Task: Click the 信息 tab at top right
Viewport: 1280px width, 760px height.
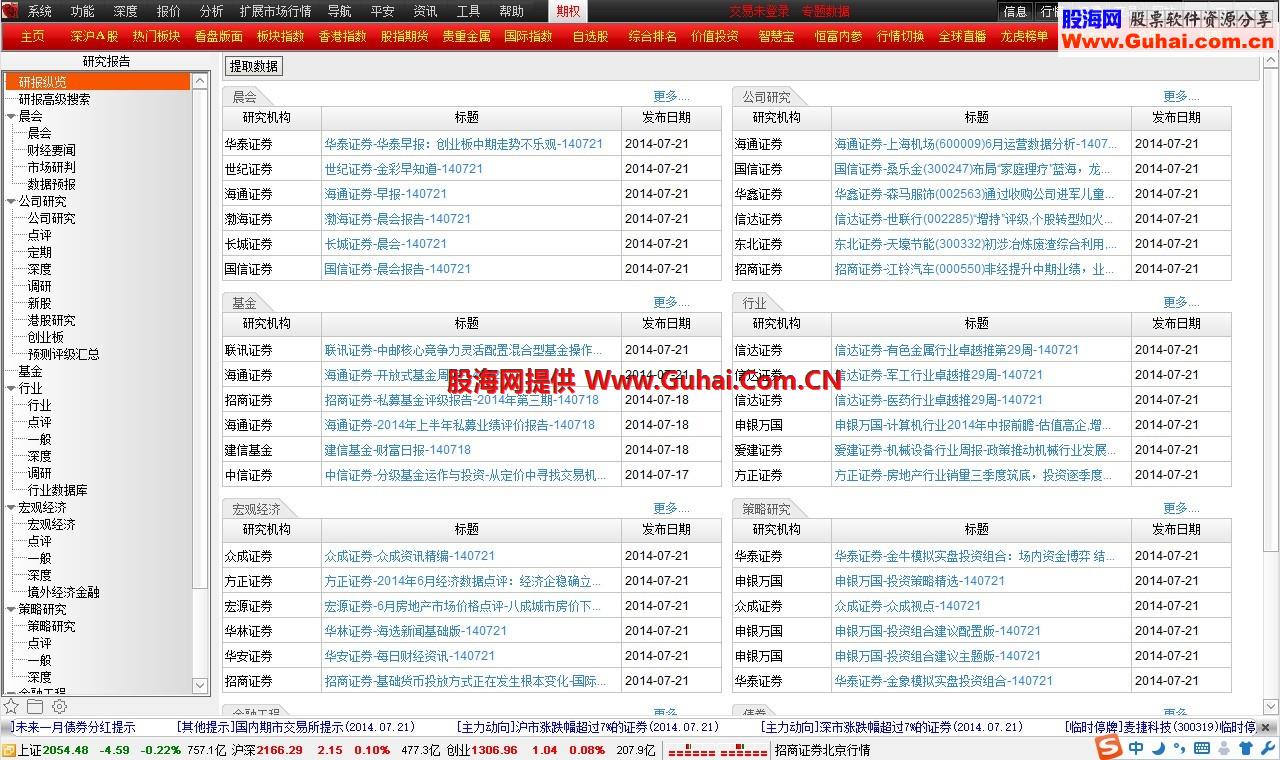Action: pyautogui.click(x=1015, y=11)
